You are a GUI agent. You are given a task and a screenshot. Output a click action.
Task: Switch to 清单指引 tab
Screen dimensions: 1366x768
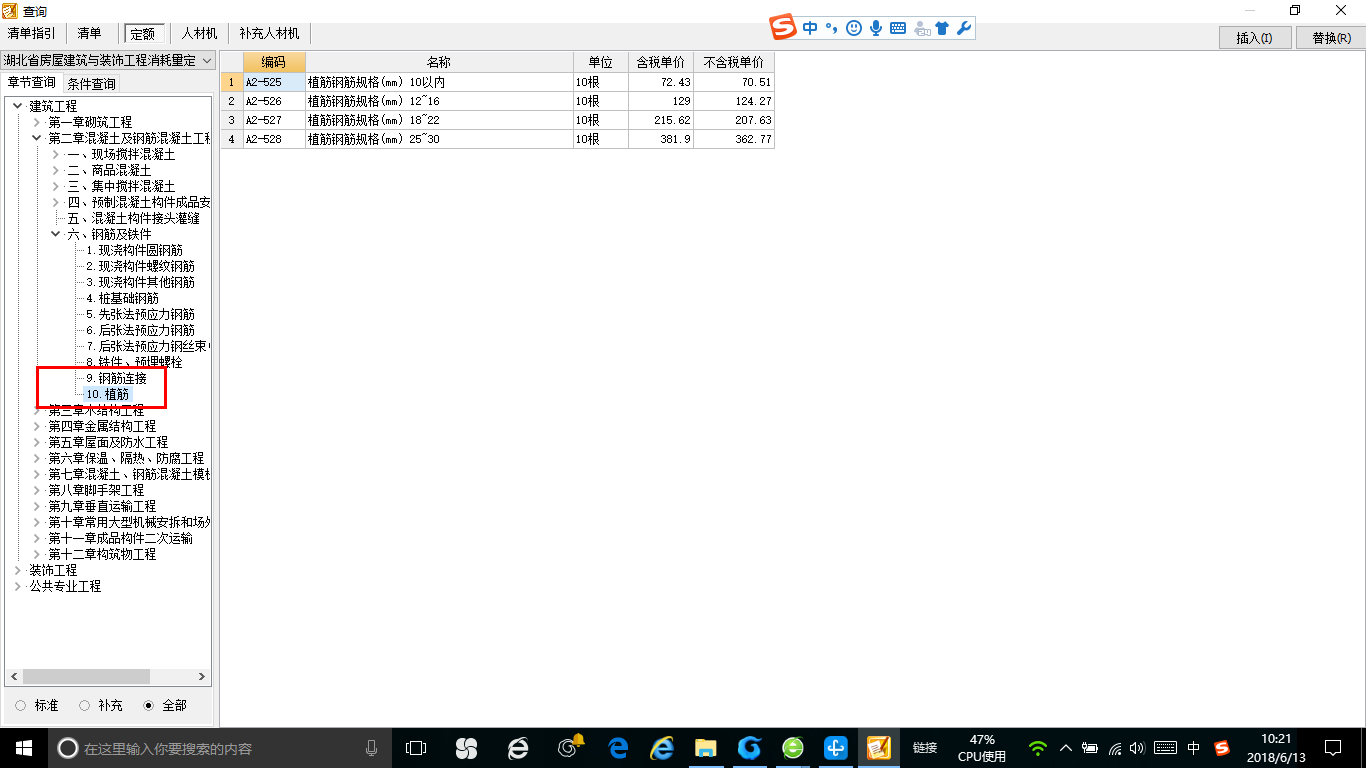point(32,33)
